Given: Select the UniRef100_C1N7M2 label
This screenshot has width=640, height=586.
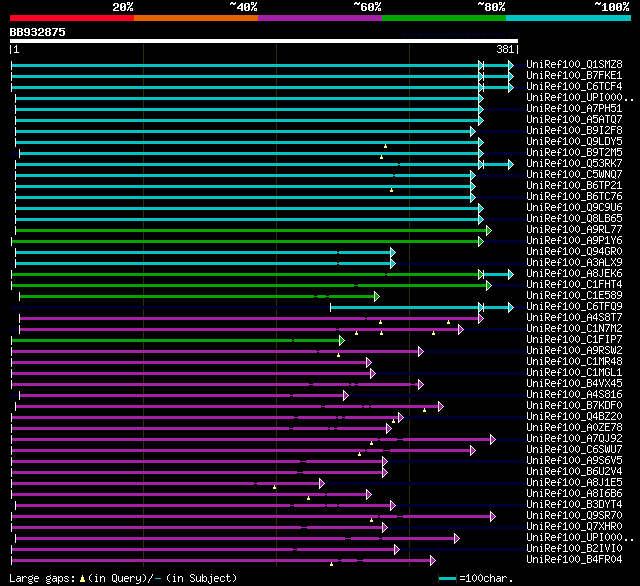Looking at the screenshot, I should pyautogui.click(x=574, y=329).
